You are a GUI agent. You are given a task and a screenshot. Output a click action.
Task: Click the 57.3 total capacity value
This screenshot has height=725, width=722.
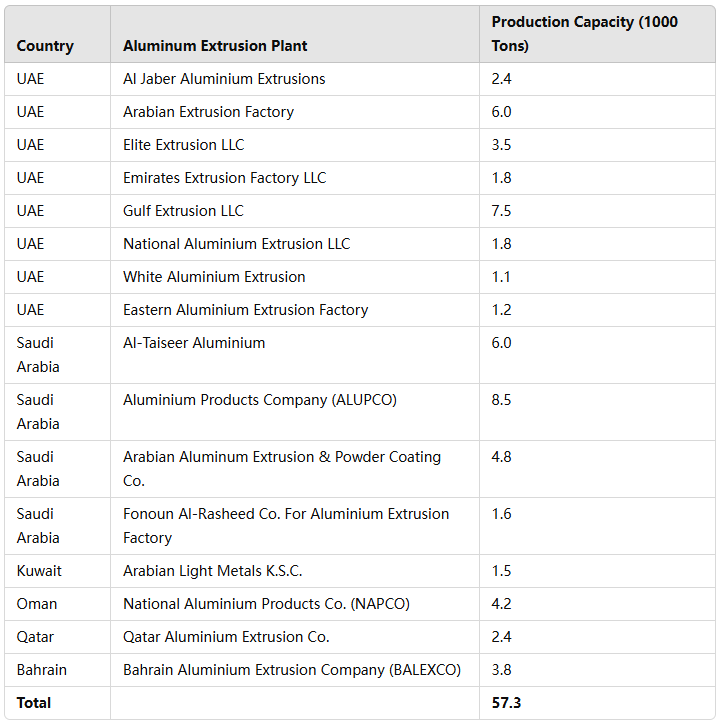(x=506, y=703)
